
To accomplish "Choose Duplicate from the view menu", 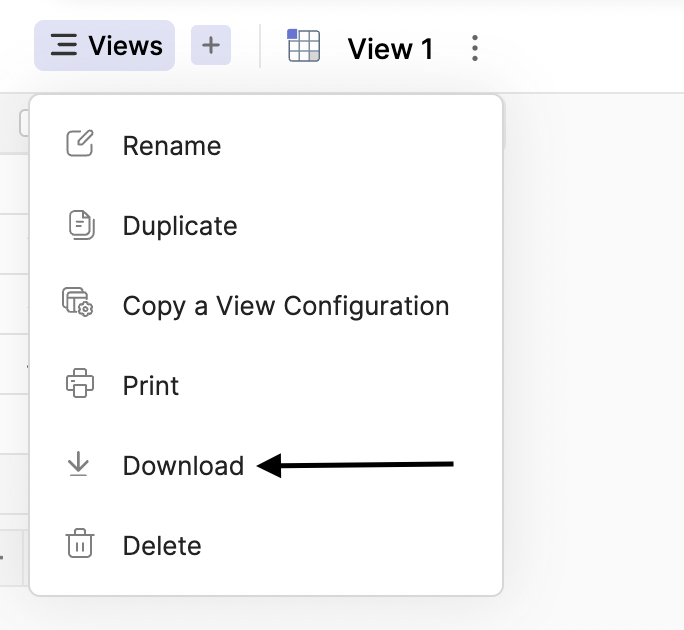I will [180, 226].
